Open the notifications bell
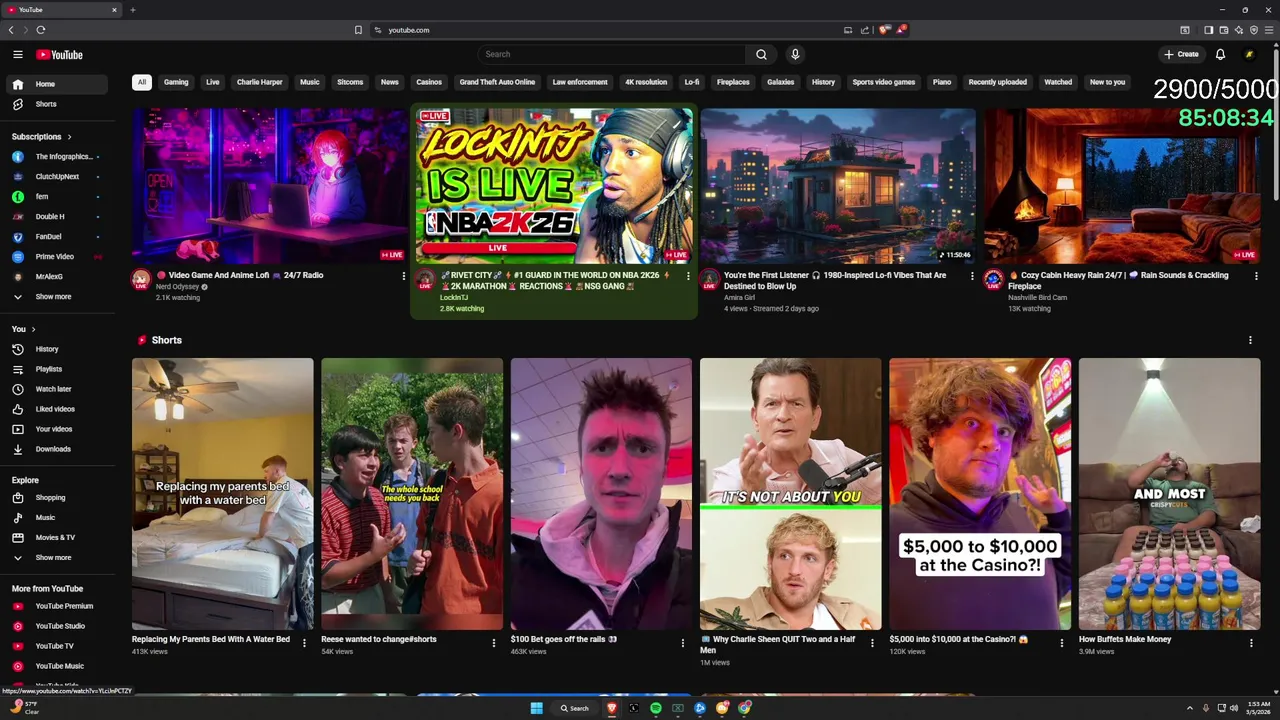 point(1220,54)
